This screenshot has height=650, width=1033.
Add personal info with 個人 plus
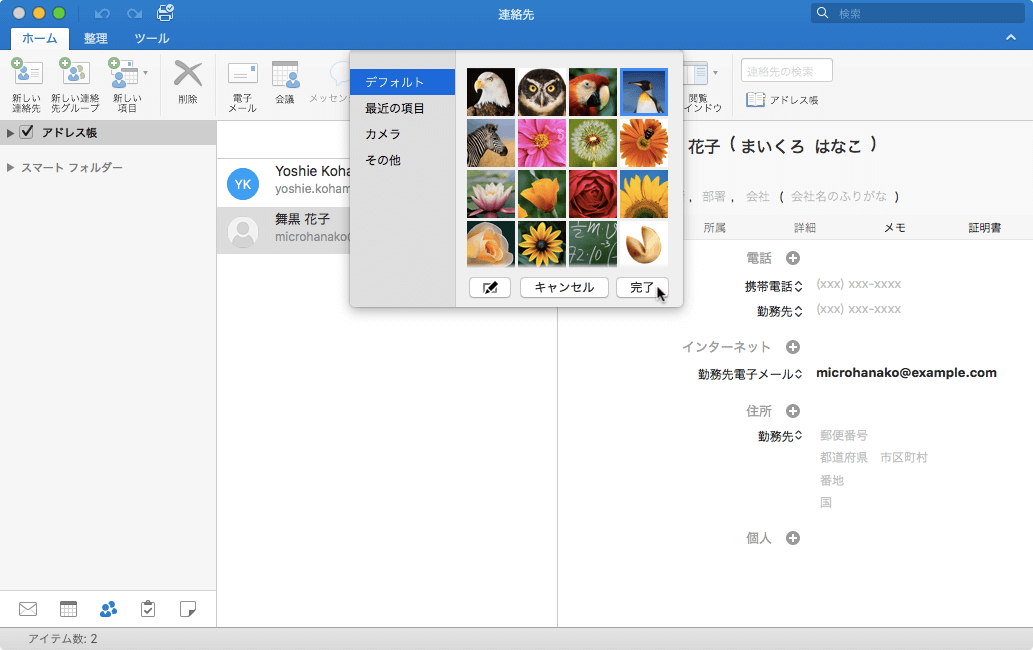[x=793, y=538]
